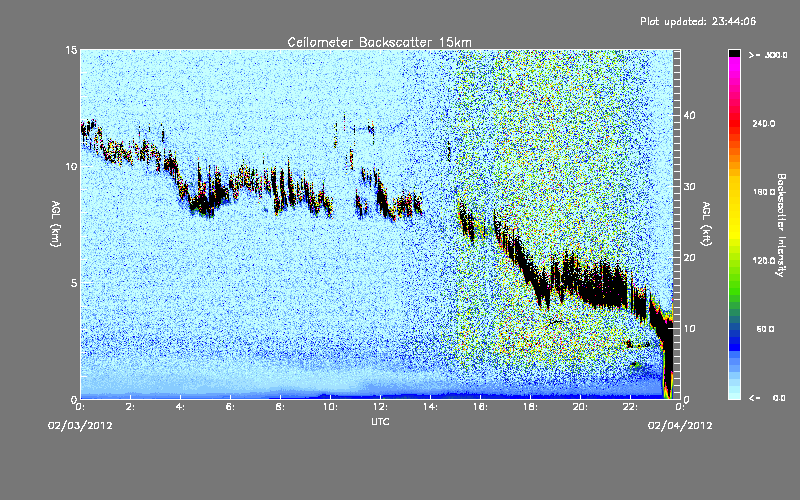The image size is (800, 500).
Task: Click the right 'AGL (kft)' axis label
Action: click(706, 223)
